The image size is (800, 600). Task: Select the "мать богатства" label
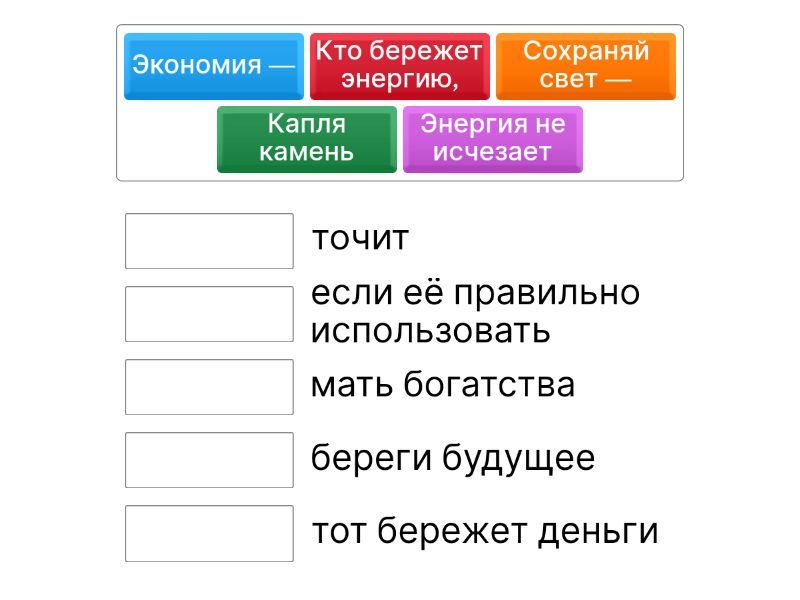[x=442, y=385]
